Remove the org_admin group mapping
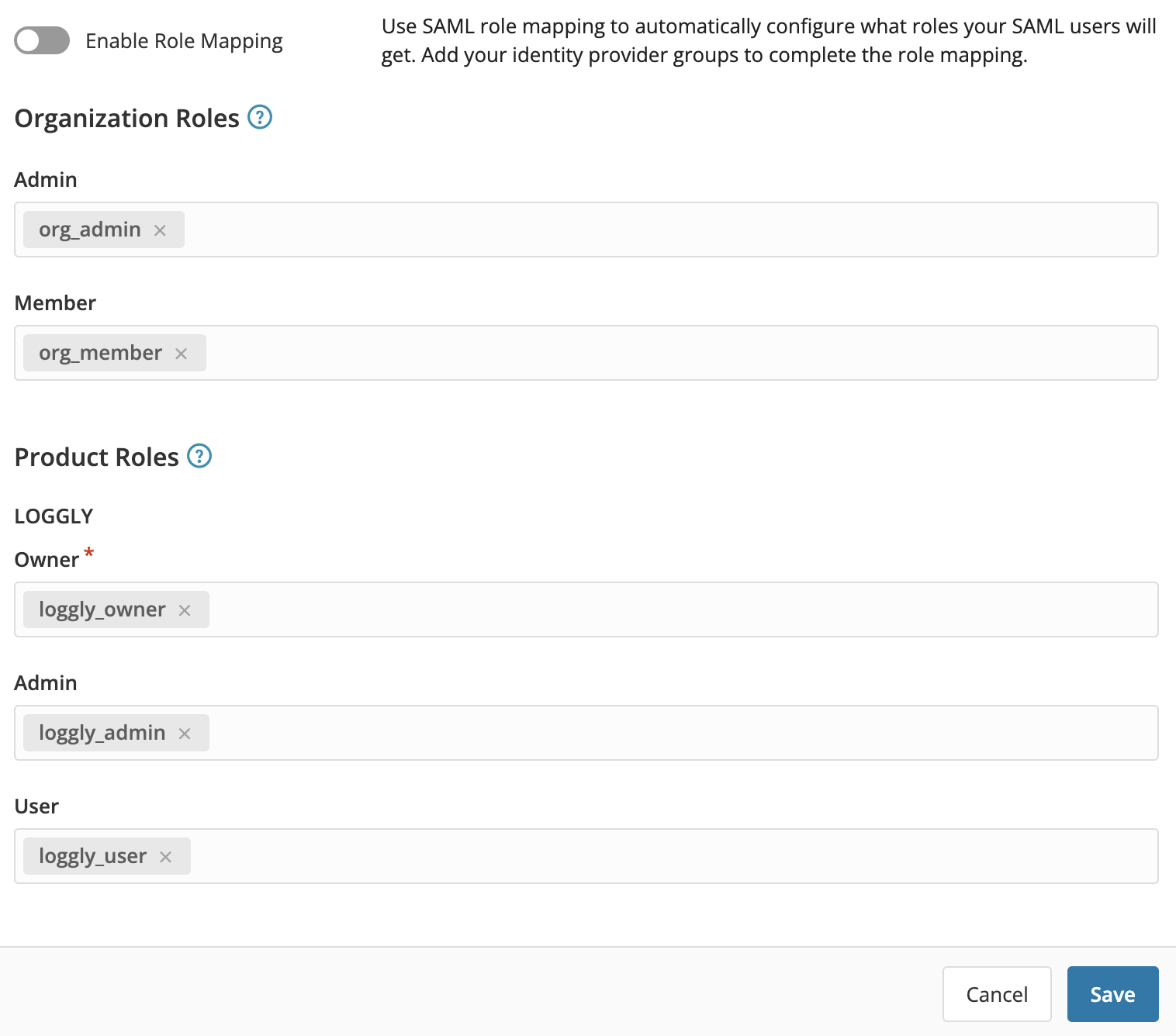Image resolution: width=1176 pixels, height=1036 pixels. [161, 230]
